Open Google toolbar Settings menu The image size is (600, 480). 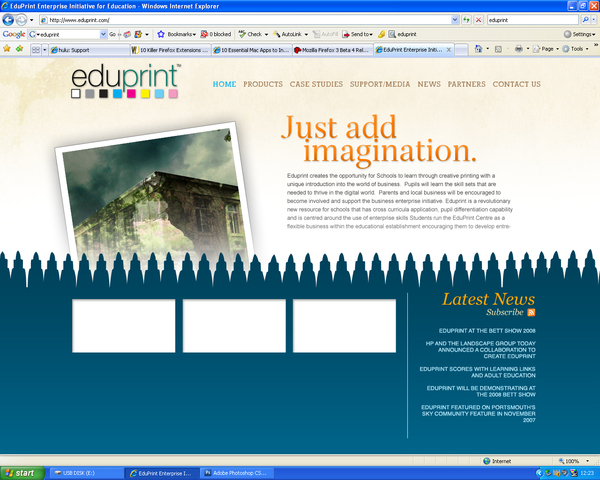pyautogui.click(x=579, y=34)
